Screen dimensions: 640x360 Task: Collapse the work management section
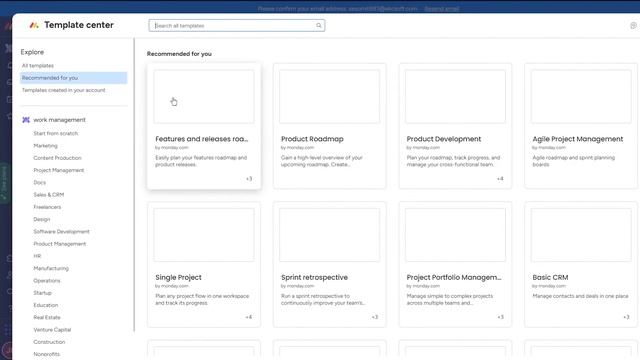point(60,120)
